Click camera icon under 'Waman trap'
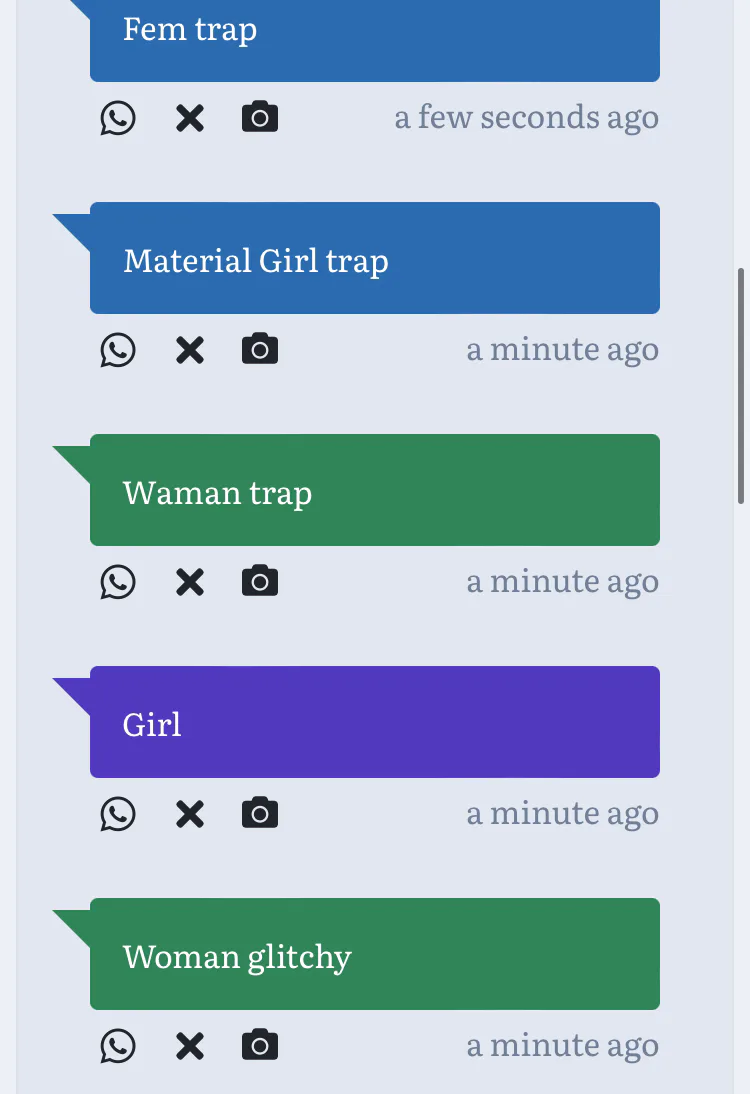Viewport: 750px width, 1094px height. tap(260, 582)
